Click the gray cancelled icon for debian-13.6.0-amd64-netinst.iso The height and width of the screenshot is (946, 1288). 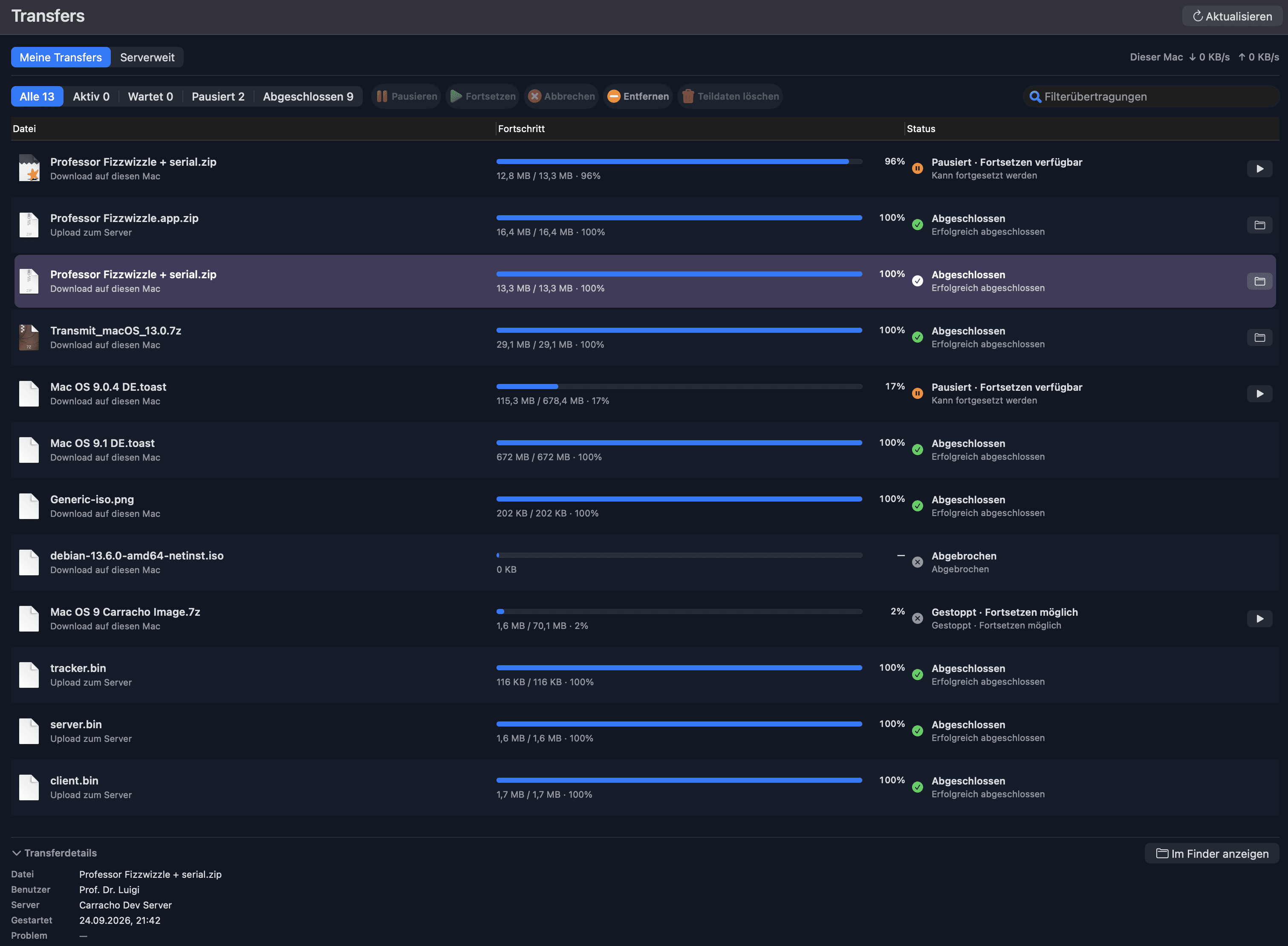click(917, 562)
